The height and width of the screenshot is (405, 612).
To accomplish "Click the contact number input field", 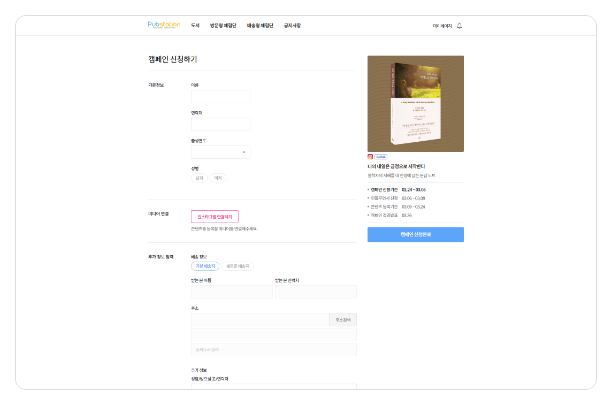I will click(x=220, y=124).
